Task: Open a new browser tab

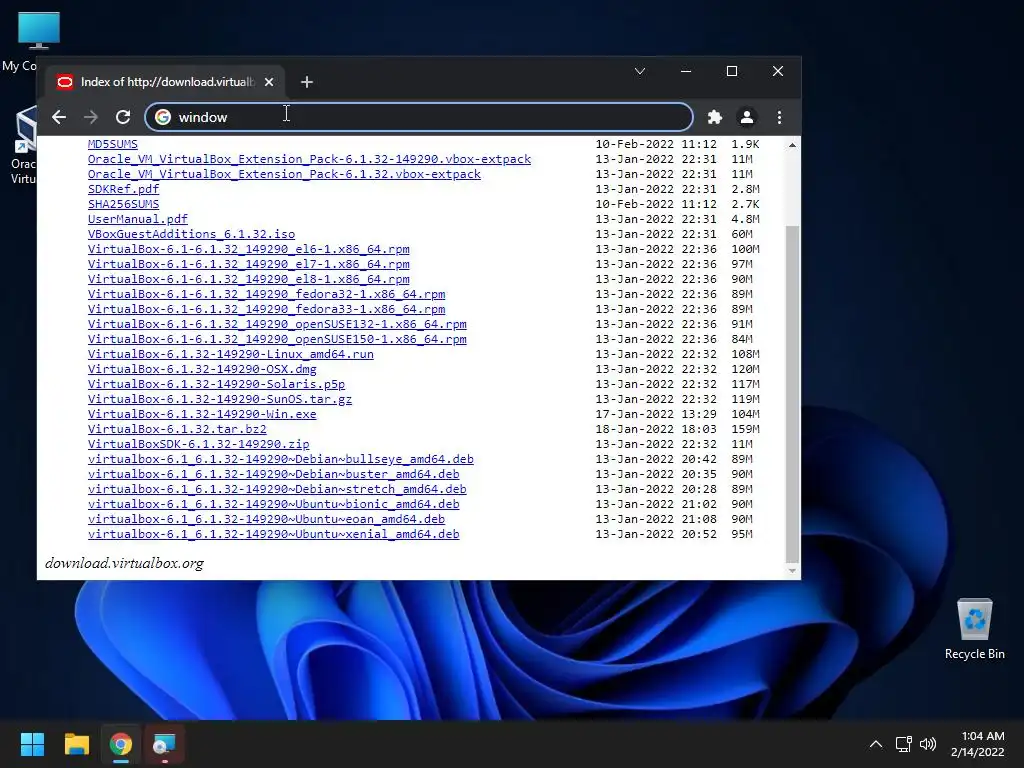Action: coord(306,82)
